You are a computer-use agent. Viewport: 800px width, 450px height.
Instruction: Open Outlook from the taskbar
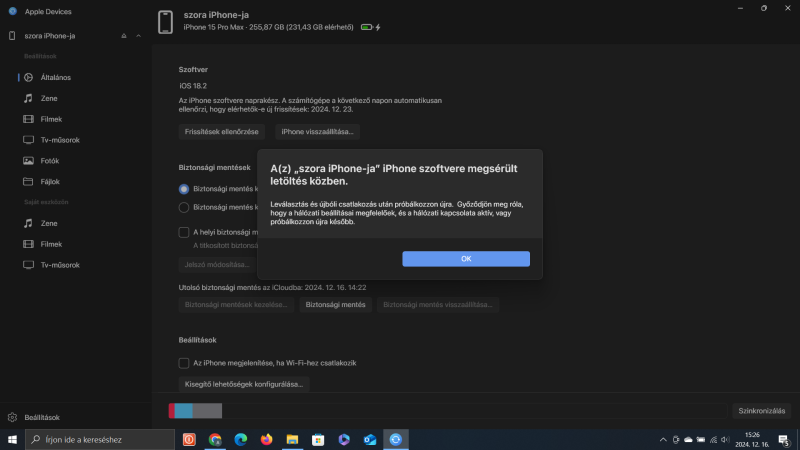click(370, 439)
